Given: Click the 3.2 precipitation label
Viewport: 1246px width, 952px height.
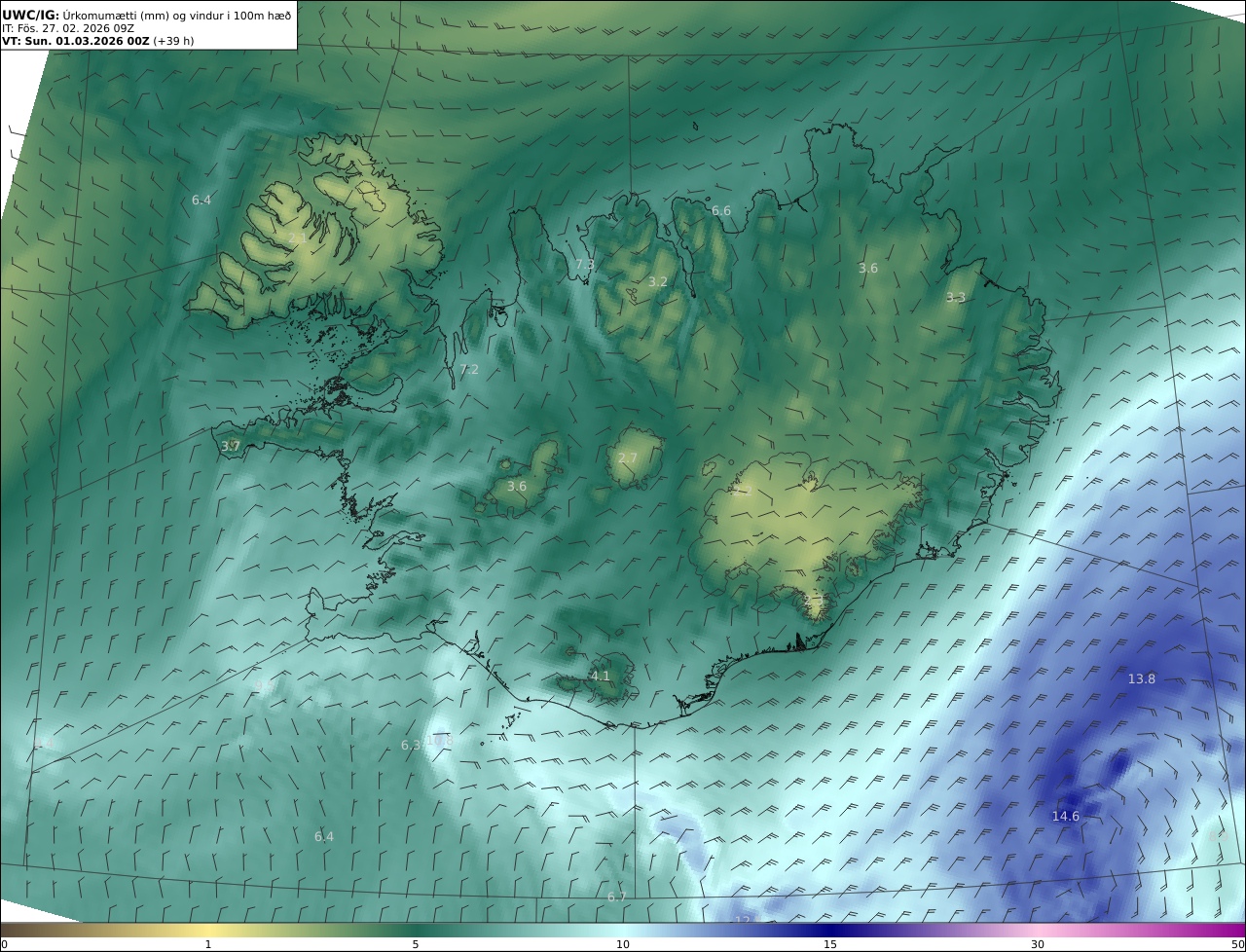Looking at the screenshot, I should click(658, 281).
